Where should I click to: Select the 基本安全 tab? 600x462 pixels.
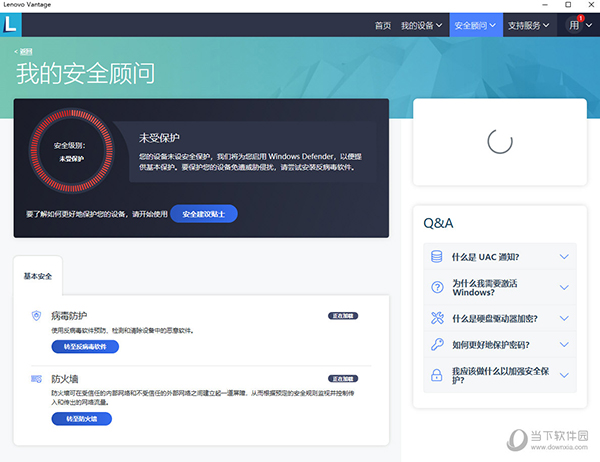coord(38,276)
